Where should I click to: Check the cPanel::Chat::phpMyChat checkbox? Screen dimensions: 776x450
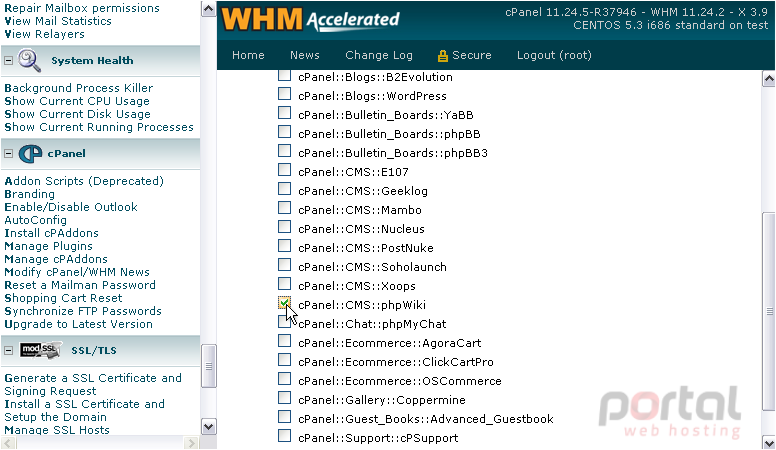coord(284,322)
